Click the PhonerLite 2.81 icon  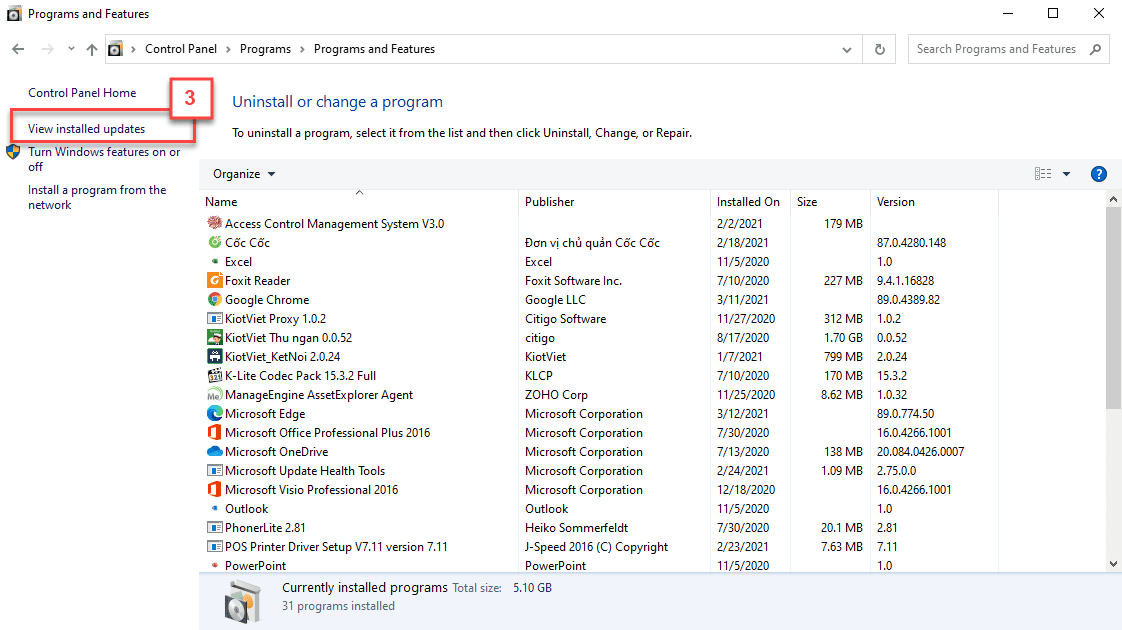pyautogui.click(x=214, y=528)
